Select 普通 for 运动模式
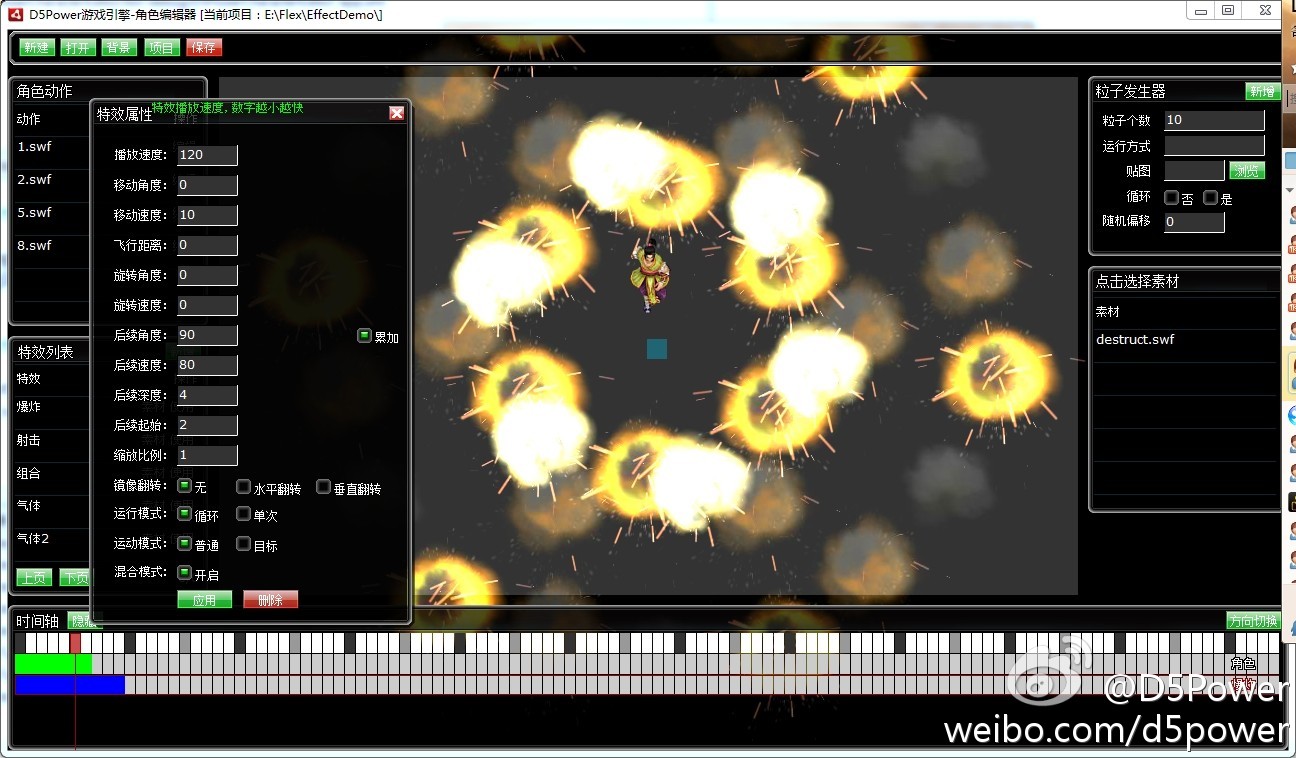 click(184, 544)
